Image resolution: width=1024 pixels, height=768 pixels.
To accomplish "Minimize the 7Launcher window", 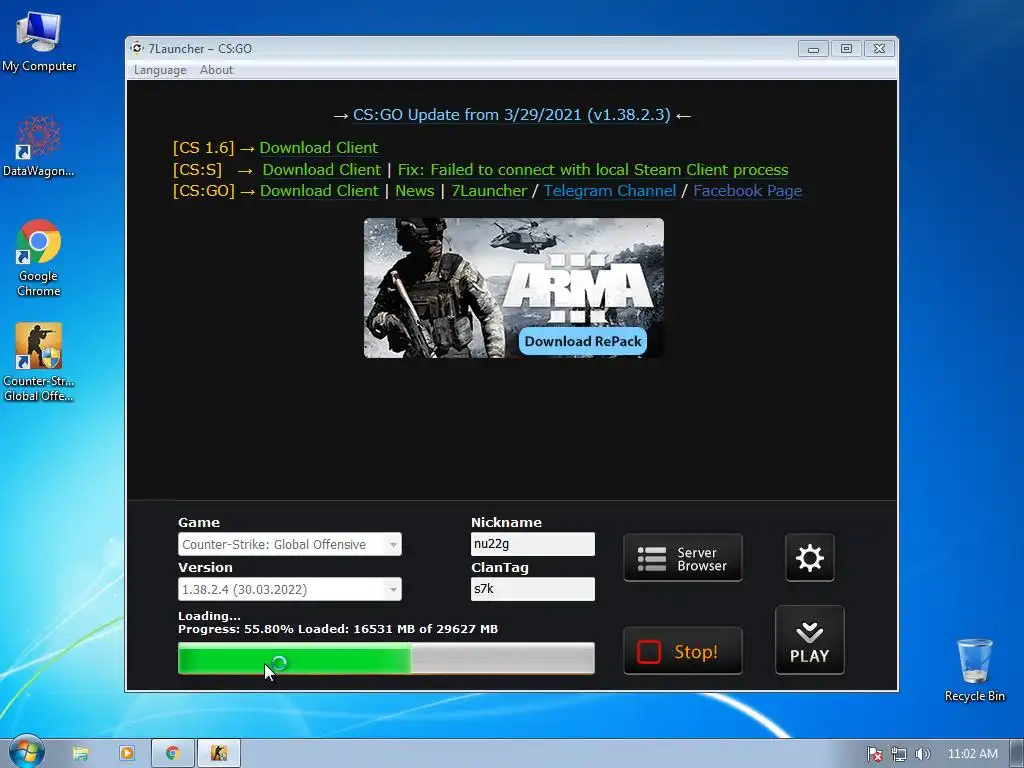I will (813, 49).
